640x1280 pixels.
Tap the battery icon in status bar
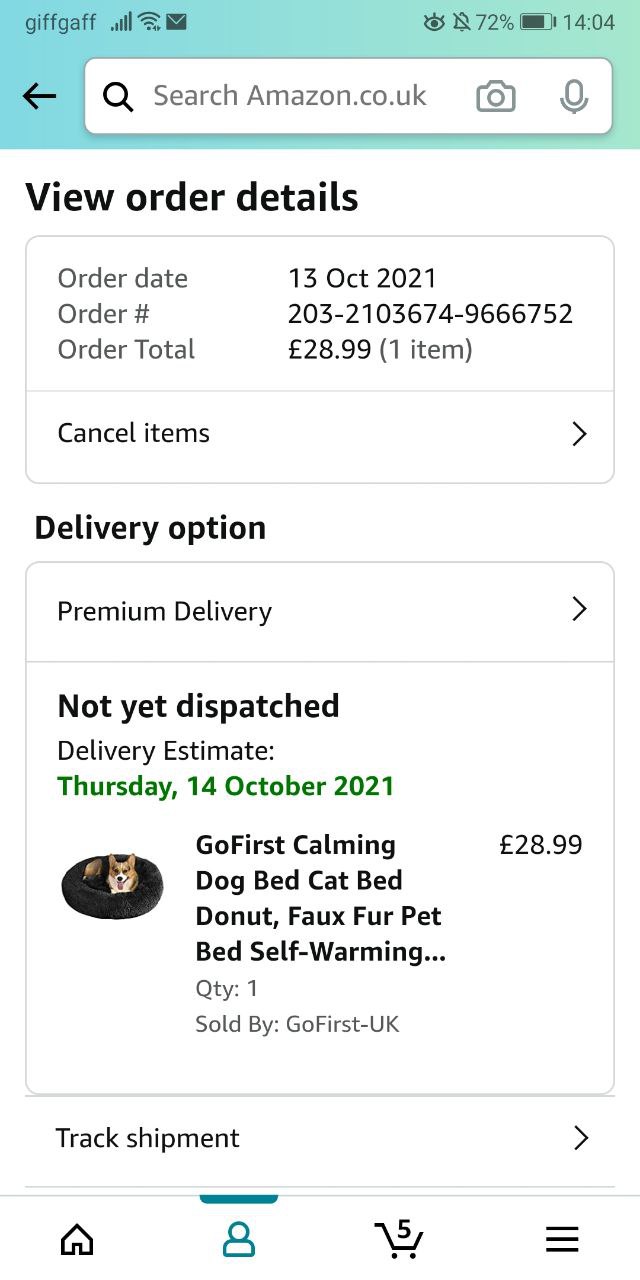(x=538, y=22)
